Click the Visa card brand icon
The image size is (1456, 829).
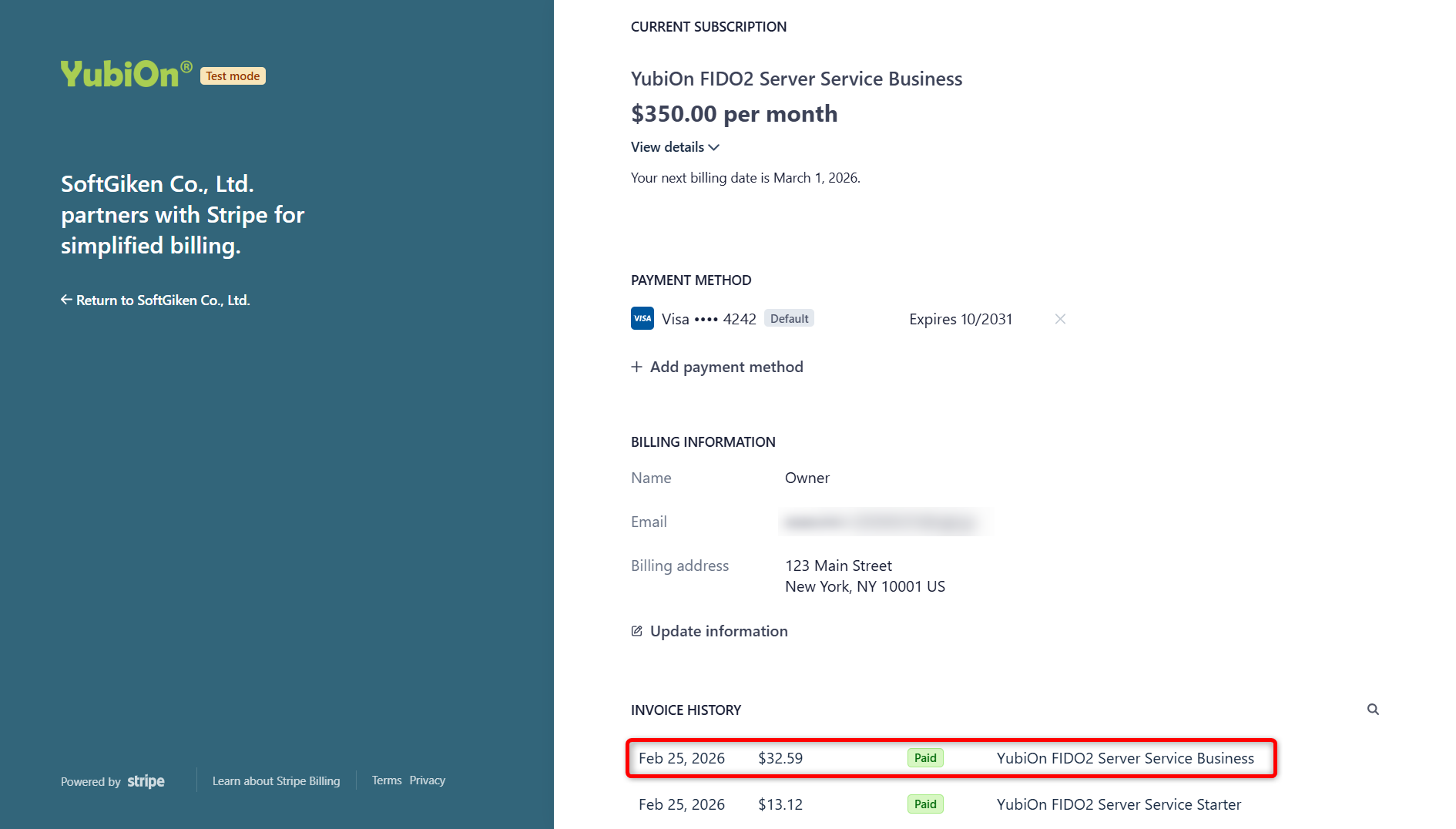click(x=642, y=318)
